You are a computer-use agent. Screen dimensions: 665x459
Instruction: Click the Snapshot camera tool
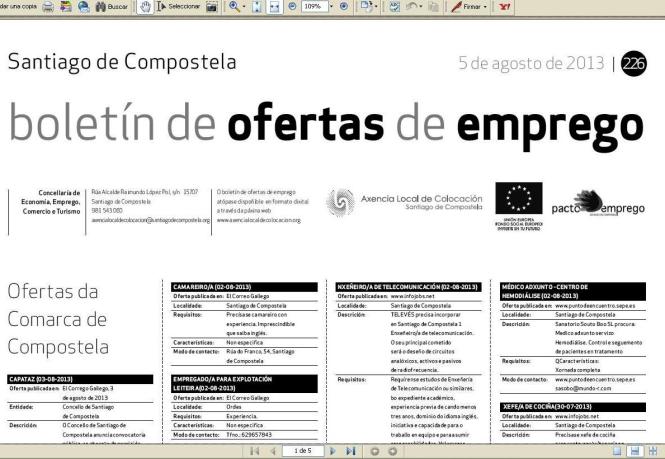(212, 7)
